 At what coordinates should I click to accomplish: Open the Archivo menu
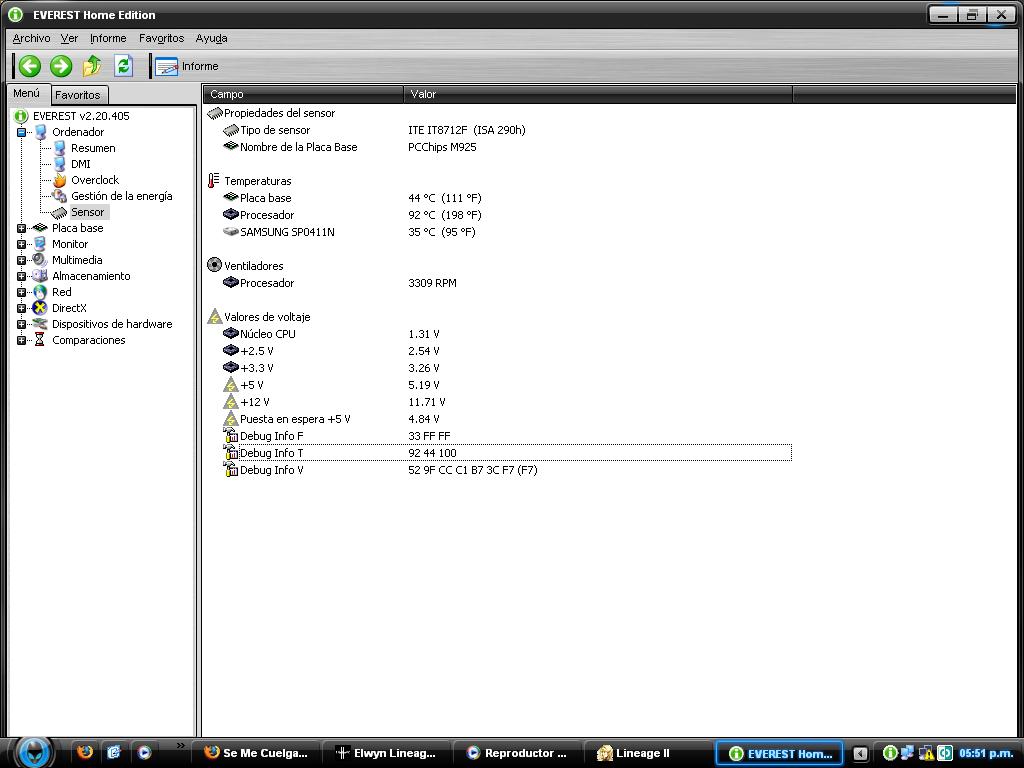pyautogui.click(x=31, y=38)
